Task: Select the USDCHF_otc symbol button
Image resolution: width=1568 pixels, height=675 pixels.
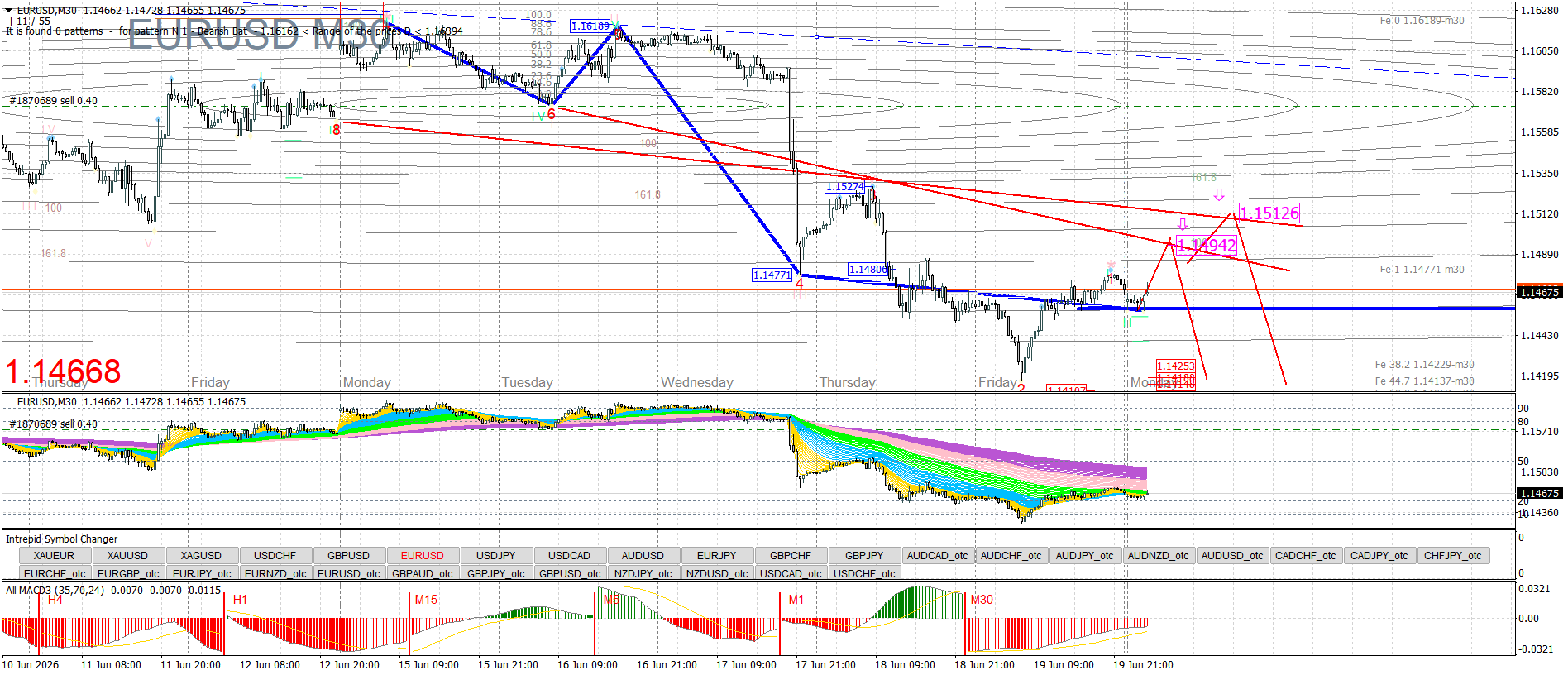Action: point(864,573)
